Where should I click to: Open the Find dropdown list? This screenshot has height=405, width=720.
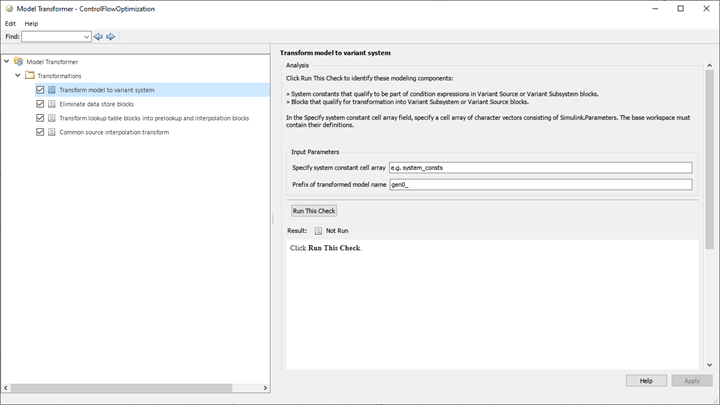[87, 37]
